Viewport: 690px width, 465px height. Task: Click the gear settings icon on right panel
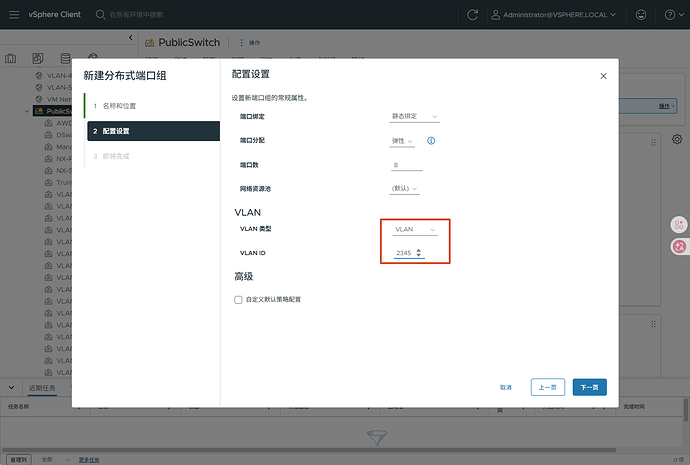coord(677,139)
